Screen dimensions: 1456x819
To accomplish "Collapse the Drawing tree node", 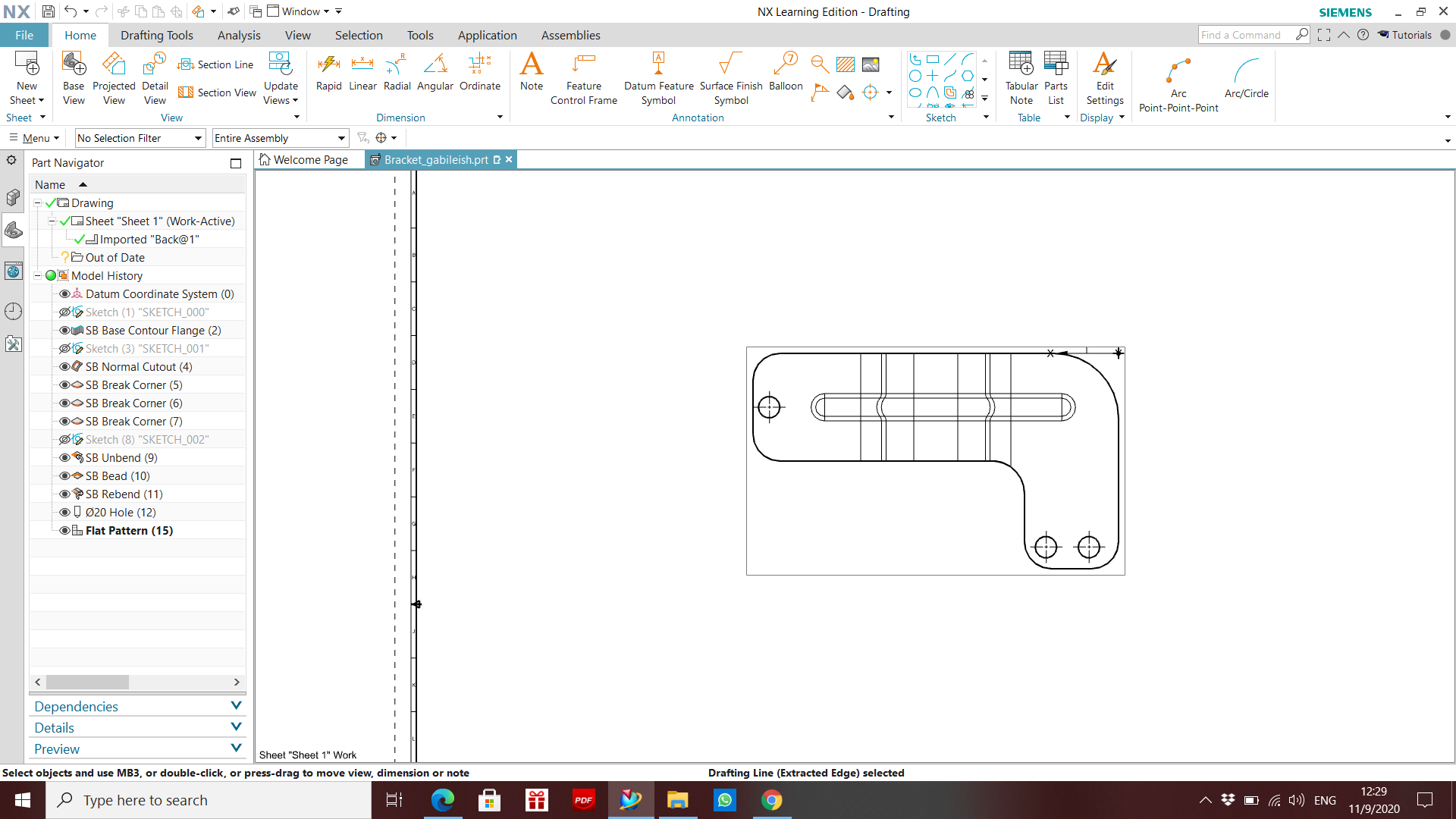I will [38, 203].
